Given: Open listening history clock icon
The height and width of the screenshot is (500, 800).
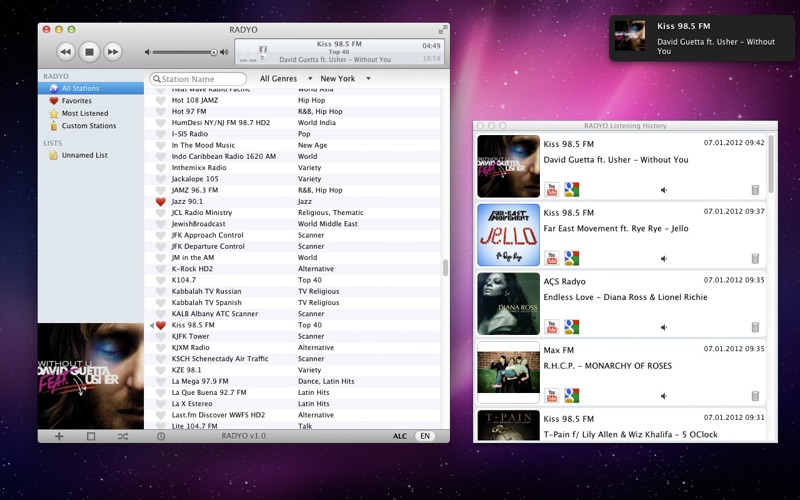Looking at the screenshot, I should click(x=161, y=436).
